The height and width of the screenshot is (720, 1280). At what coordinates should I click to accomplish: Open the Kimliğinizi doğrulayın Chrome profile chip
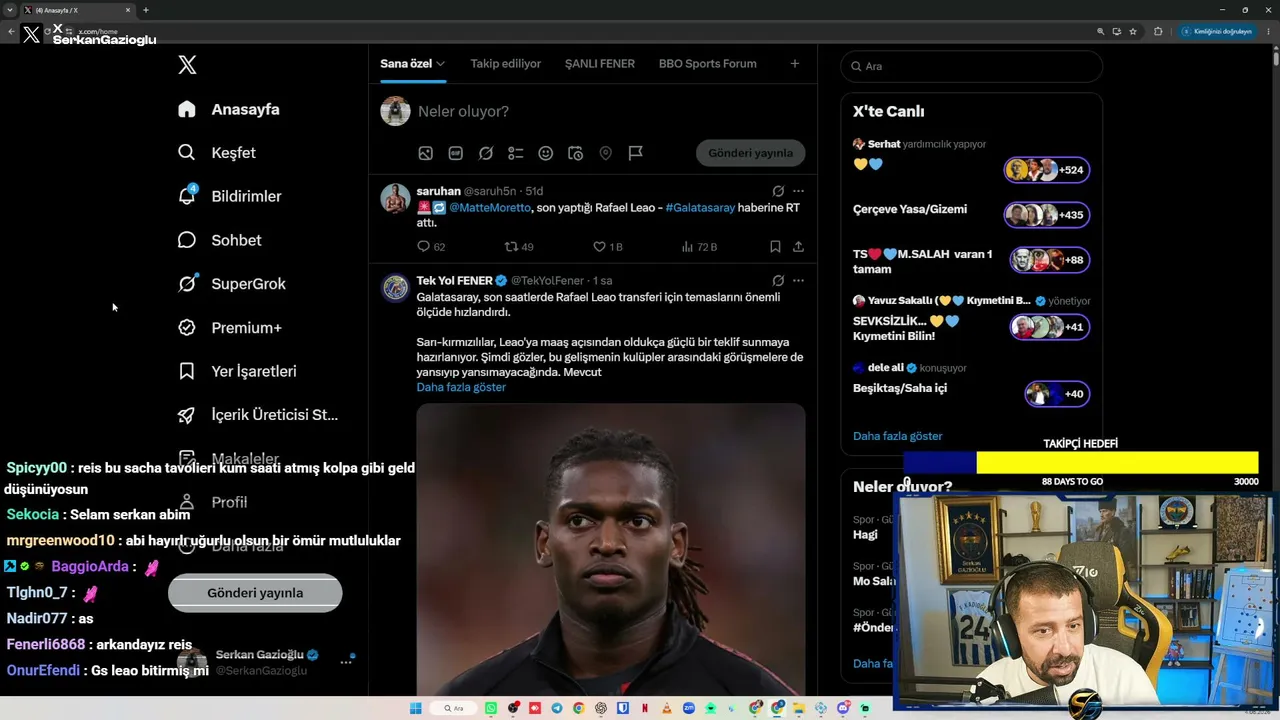click(1217, 31)
